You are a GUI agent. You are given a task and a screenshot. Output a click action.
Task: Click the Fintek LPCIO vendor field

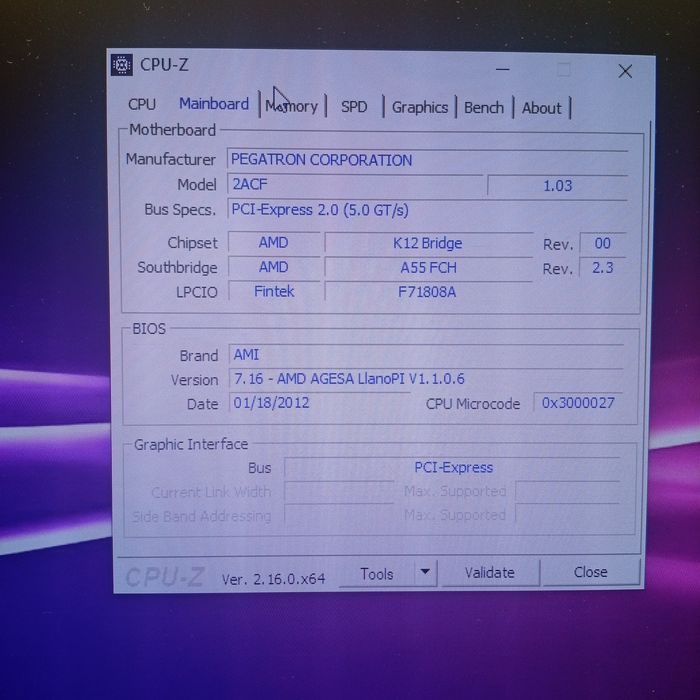coord(274,291)
